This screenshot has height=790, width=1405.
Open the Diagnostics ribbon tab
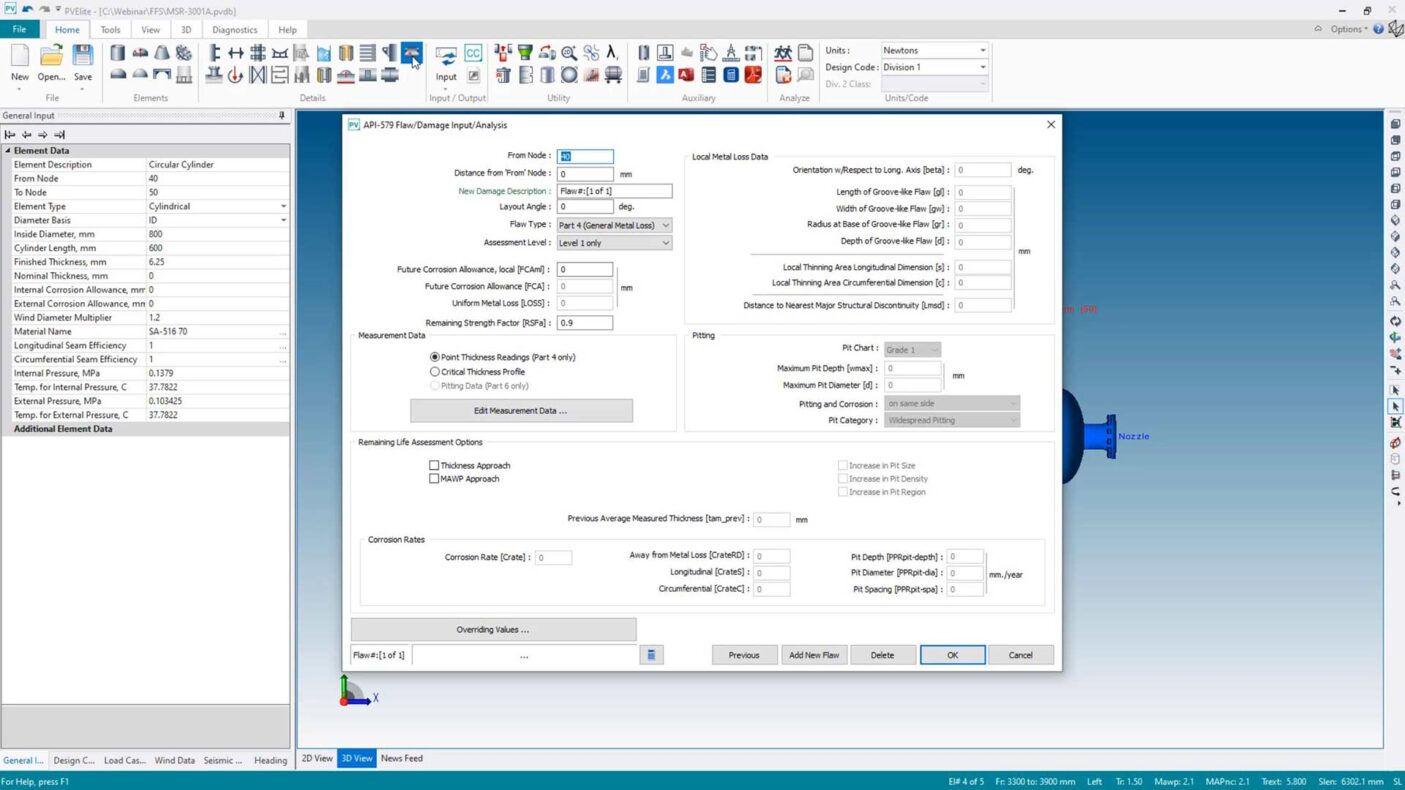(235, 30)
